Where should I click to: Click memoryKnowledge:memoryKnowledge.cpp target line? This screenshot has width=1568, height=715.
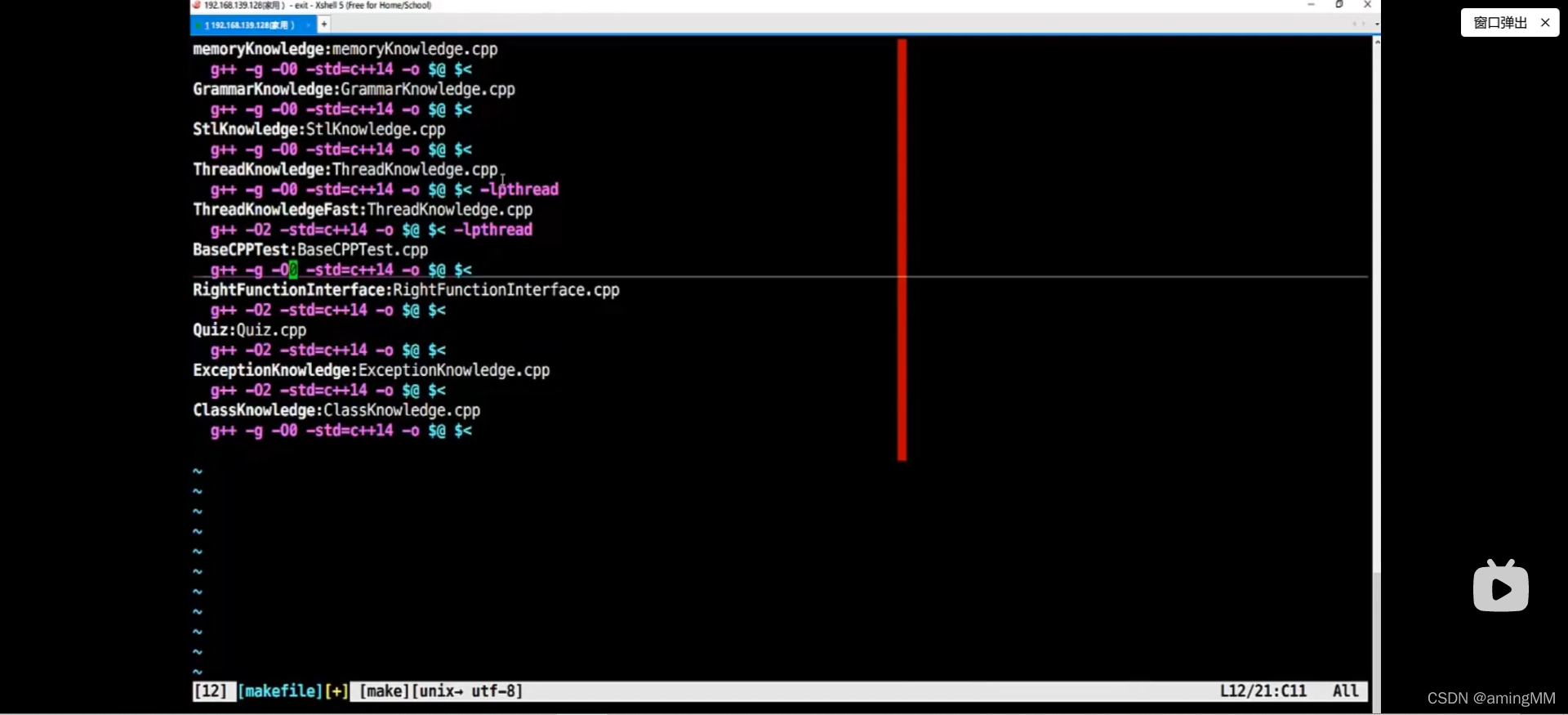click(345, 49)
